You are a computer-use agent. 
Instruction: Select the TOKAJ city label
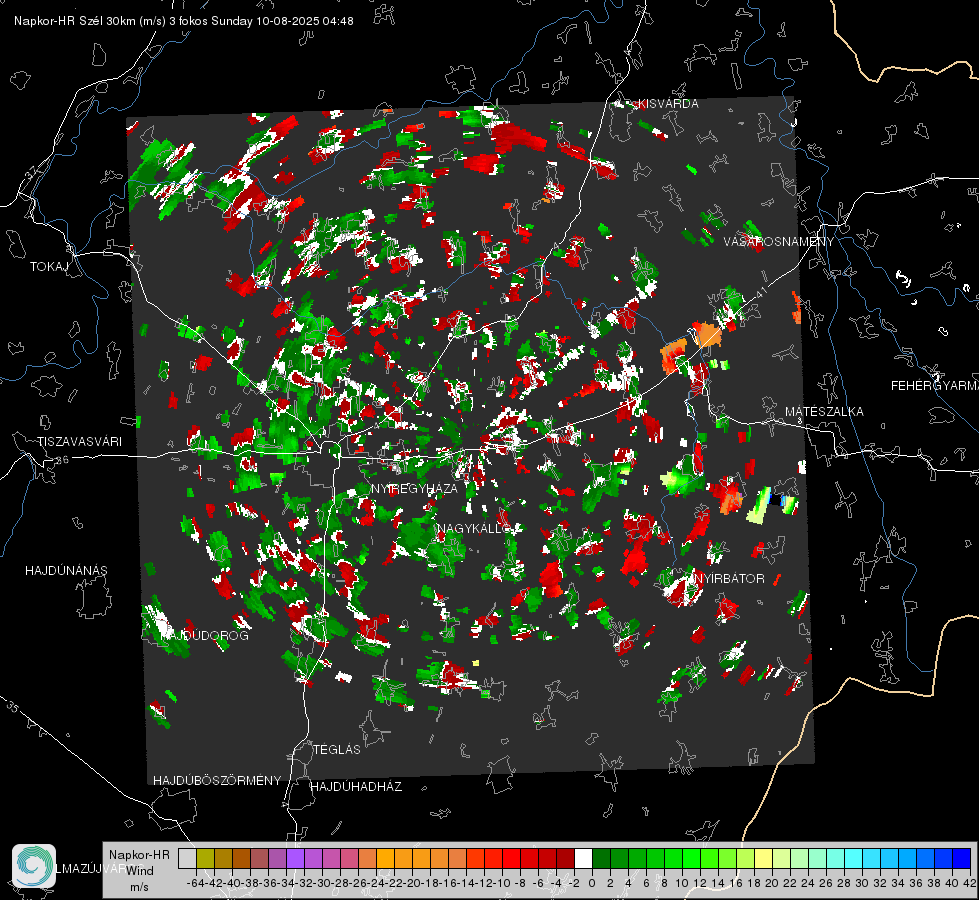coord(49,267)
